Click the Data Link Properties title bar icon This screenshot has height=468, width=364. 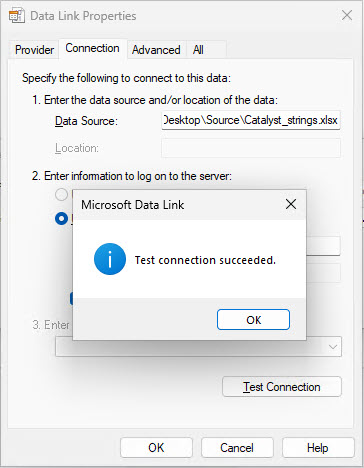tap(17, 16)
